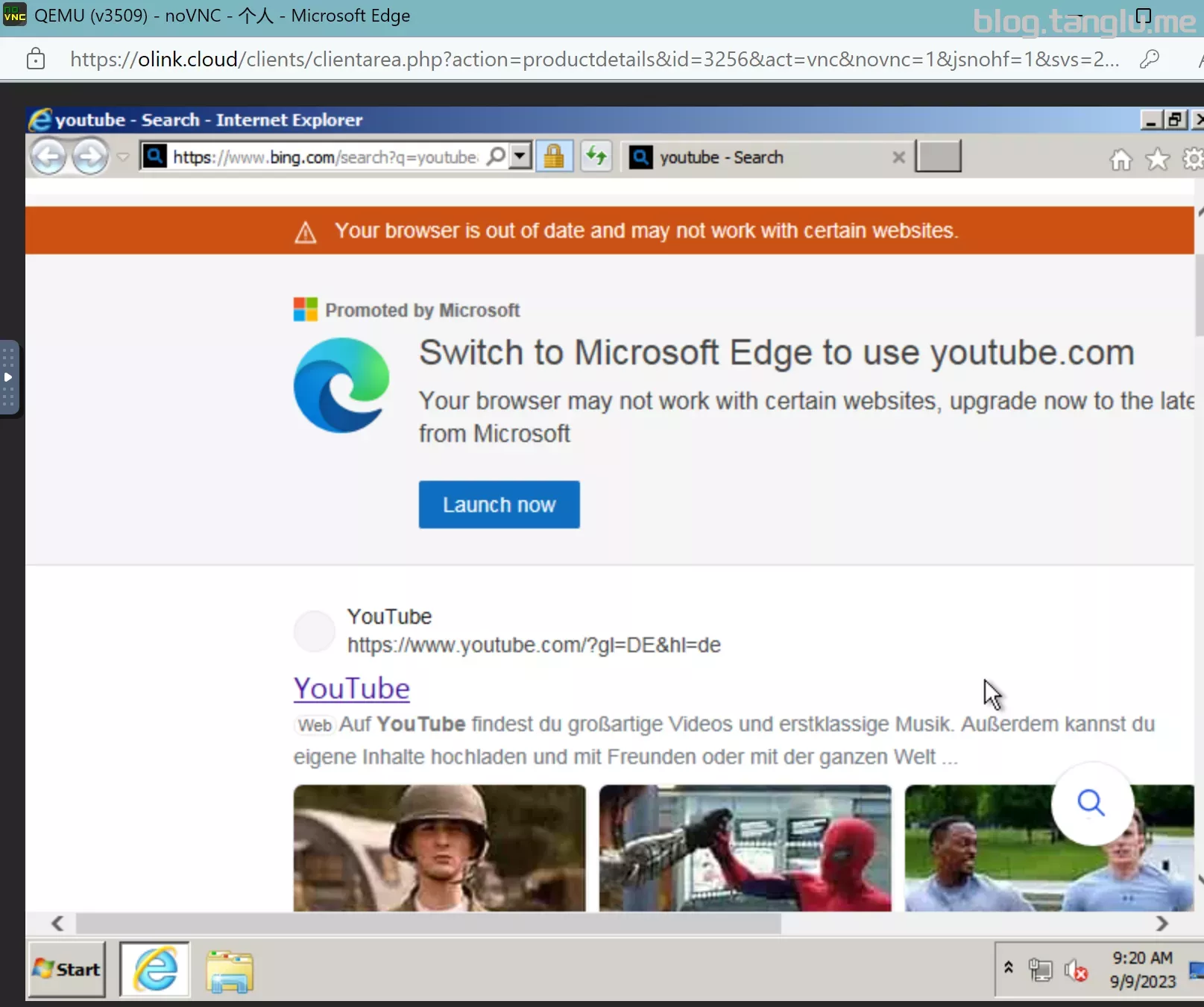Image resolution: width=1204 pixels, height=1007 pixels.
Task: Click the vertical scrollbar thumb in IE
Action: 1199,294
